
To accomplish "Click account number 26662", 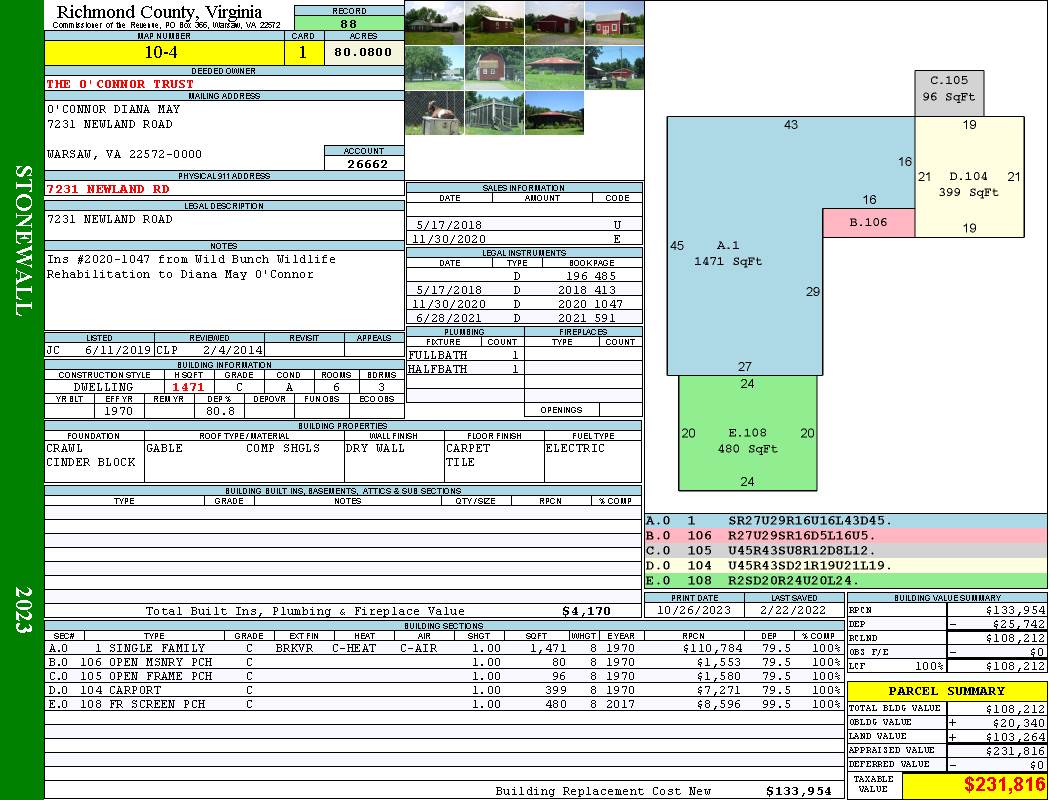I will (x=364, y=164).
